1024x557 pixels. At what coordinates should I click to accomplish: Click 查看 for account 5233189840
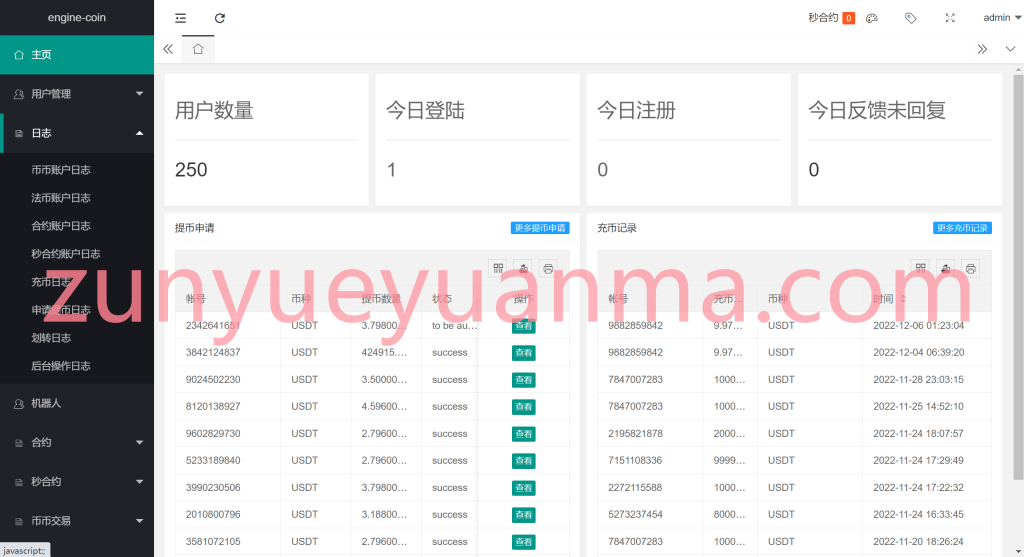(x=524, y=461)
